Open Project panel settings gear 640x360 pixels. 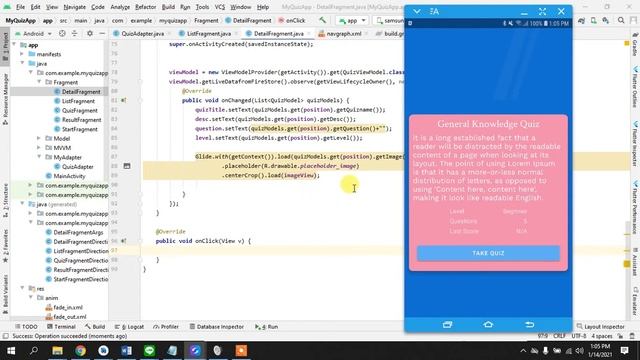point(90,33)
